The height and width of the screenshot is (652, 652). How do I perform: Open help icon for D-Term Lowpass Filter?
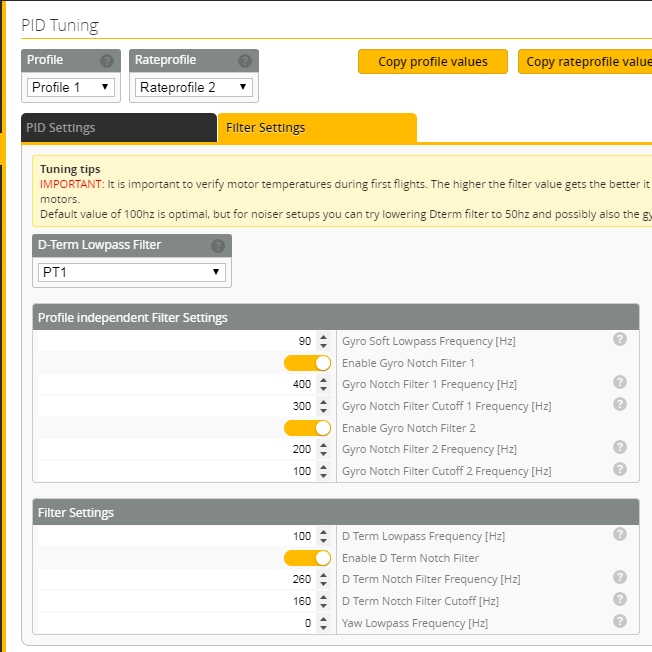click(x=218, y=246)
